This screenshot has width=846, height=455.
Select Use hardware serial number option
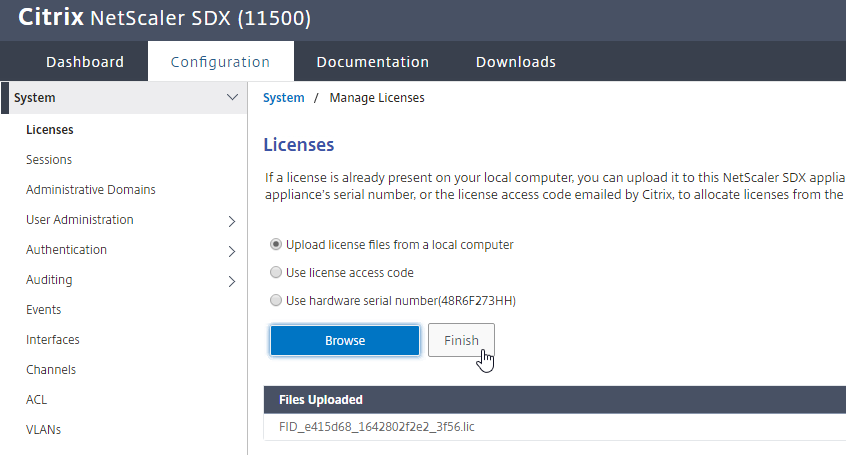[x=276, y=301]
